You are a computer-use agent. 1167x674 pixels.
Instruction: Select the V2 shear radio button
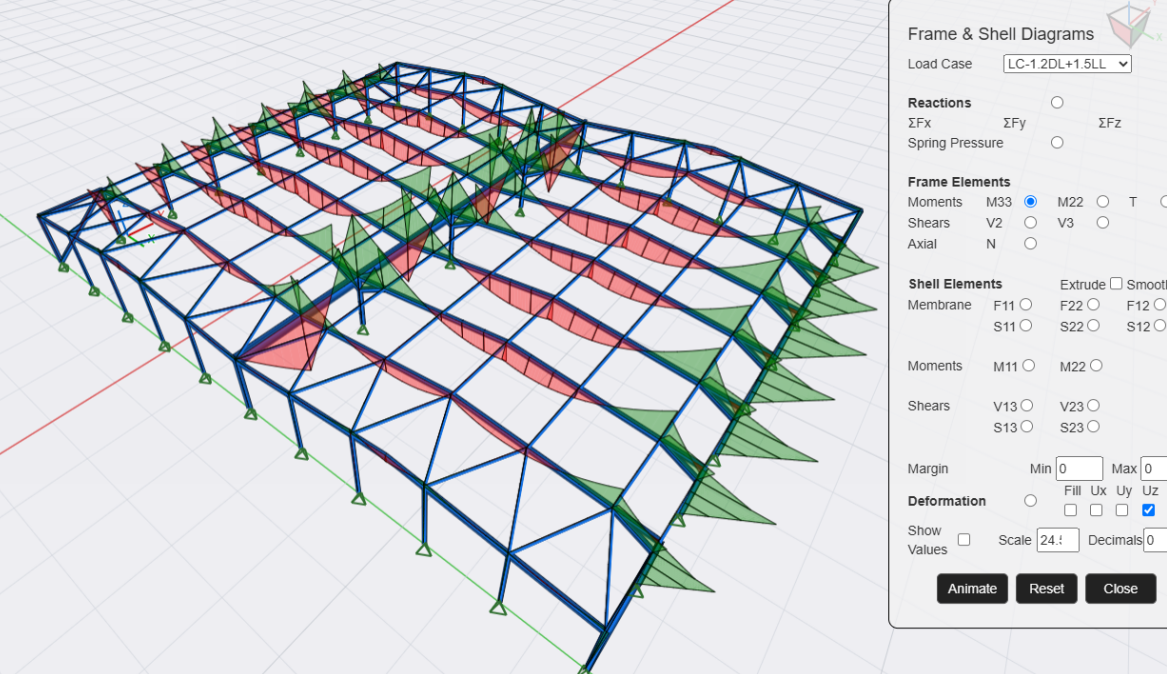1030,222
